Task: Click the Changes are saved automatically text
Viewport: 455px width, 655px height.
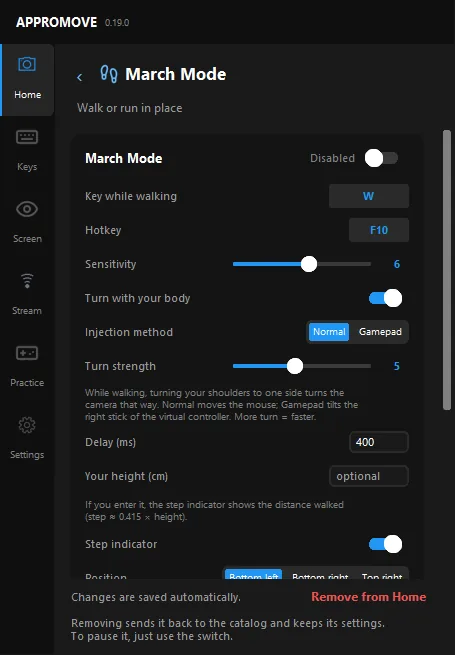Action: coord(156,597)
